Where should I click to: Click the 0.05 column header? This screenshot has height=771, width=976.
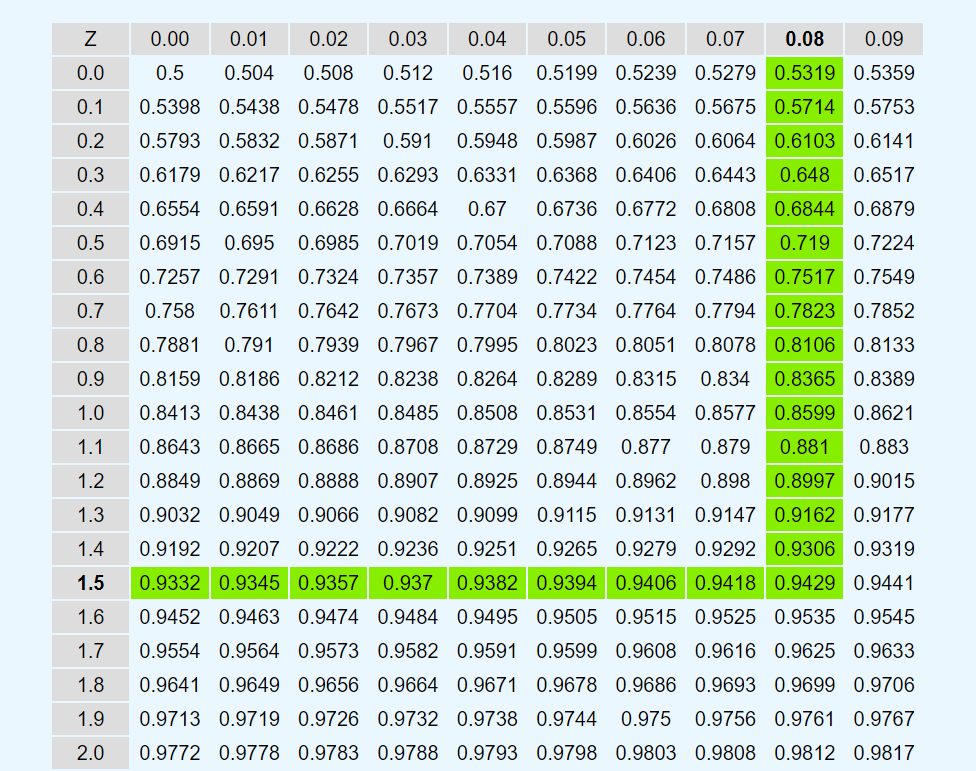pyautogui.click(x=566, y=39)
